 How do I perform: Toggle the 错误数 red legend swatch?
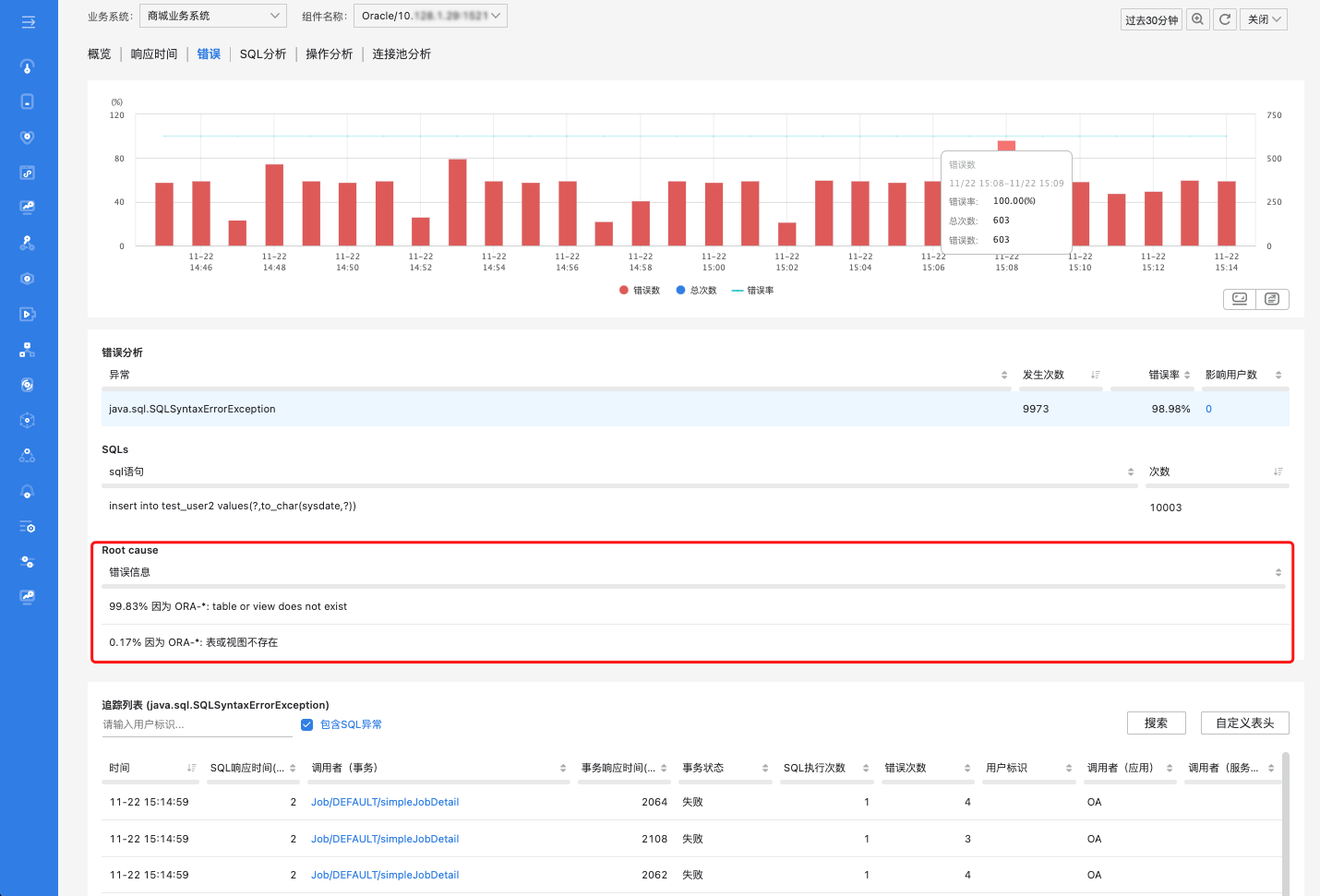click(x=624, y=290)
